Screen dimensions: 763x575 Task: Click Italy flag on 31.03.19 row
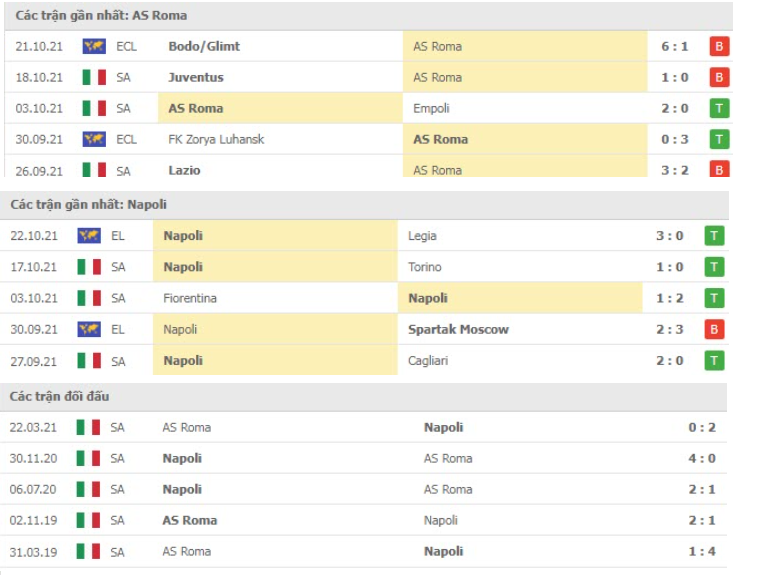click(x=88, y=552)
